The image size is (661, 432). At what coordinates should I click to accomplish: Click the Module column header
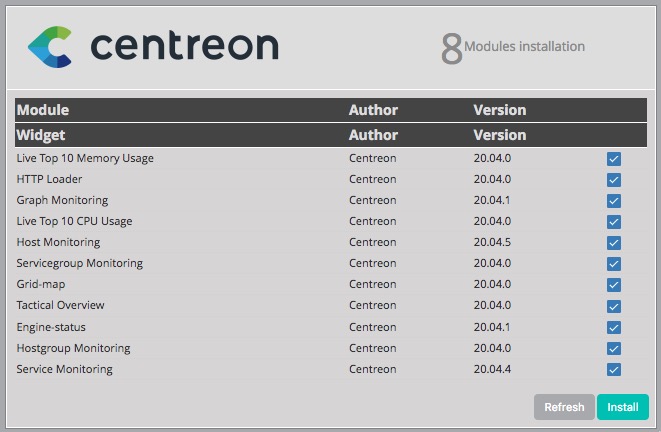(43, 110)
